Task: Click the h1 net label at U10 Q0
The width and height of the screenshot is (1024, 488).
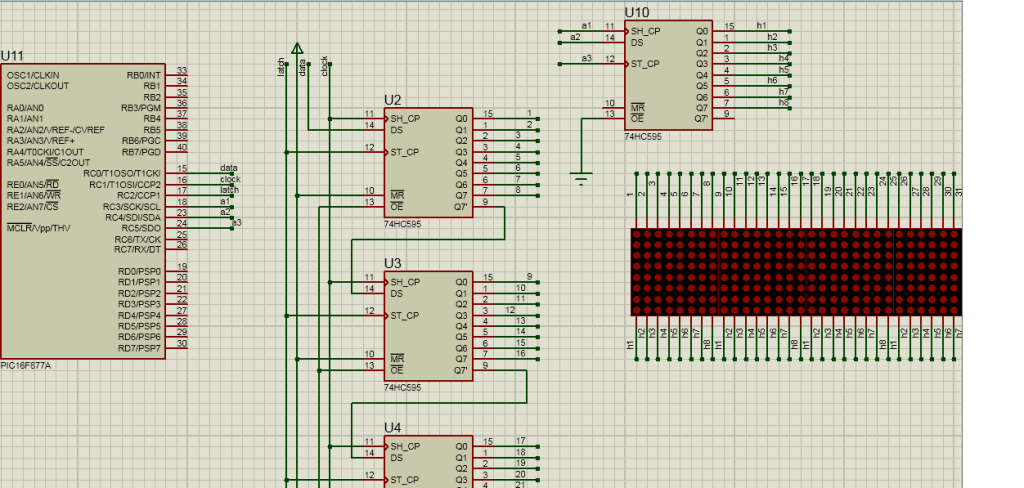Action: [761, 25]
